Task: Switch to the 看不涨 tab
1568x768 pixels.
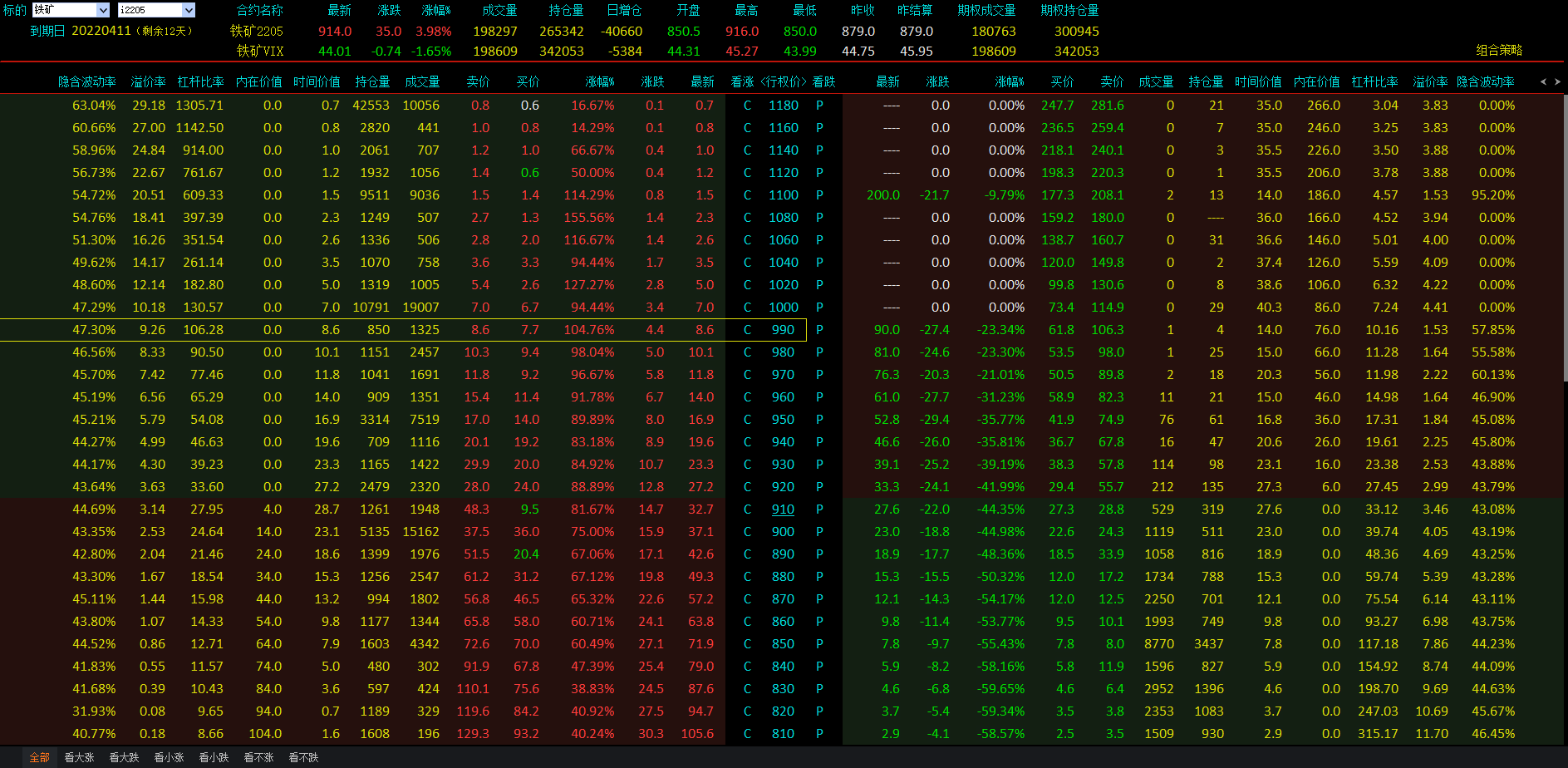Action: tap(259, 757)
